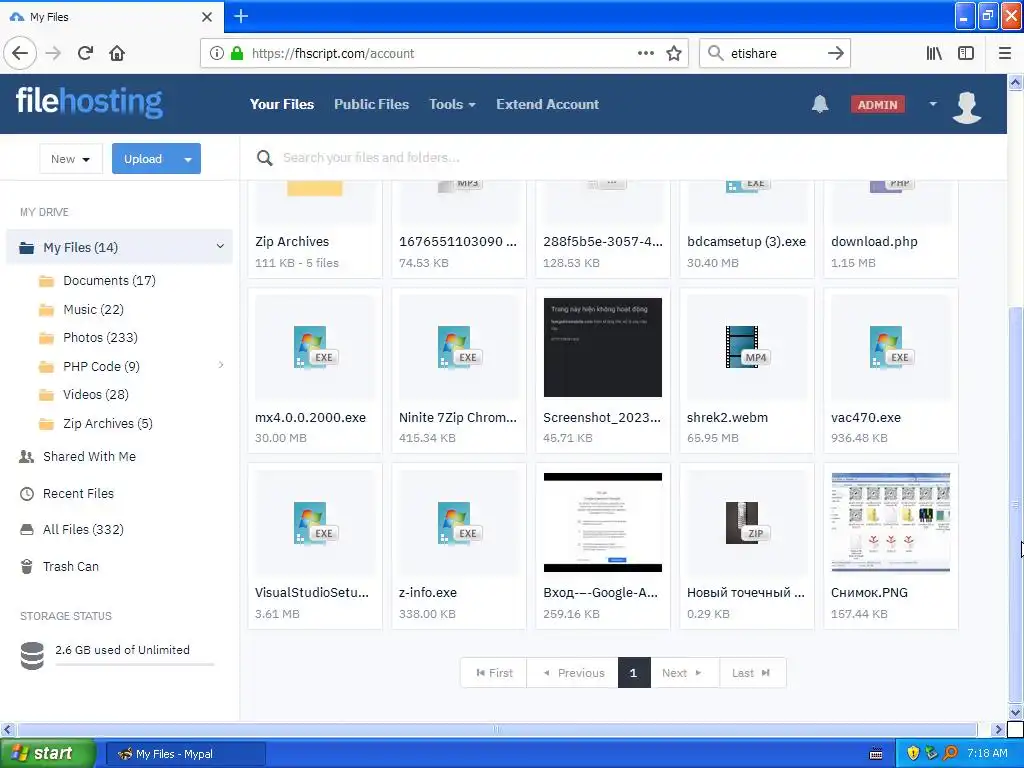Reload the page with refresh icon
Screen dimensions: 1024x768
point(85,53)
